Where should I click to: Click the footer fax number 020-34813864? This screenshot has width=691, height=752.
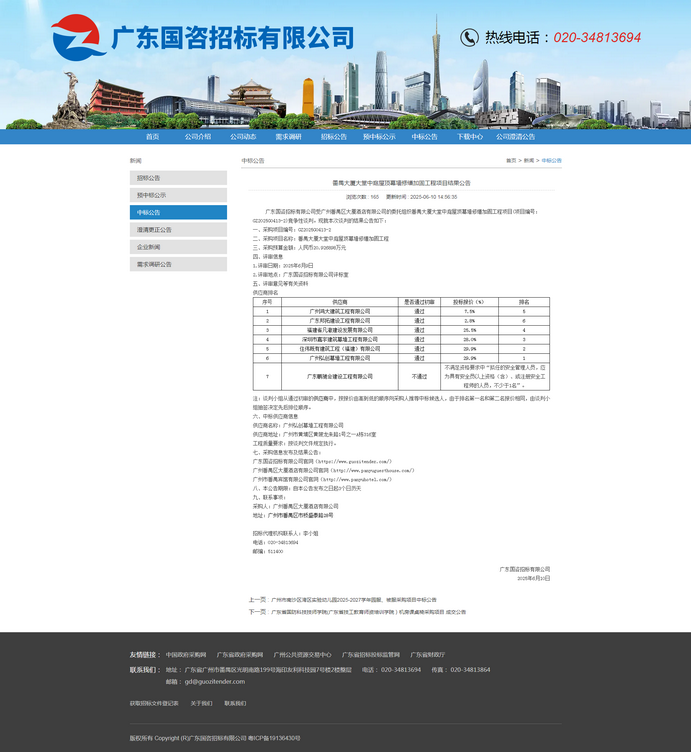click(470, 670)
